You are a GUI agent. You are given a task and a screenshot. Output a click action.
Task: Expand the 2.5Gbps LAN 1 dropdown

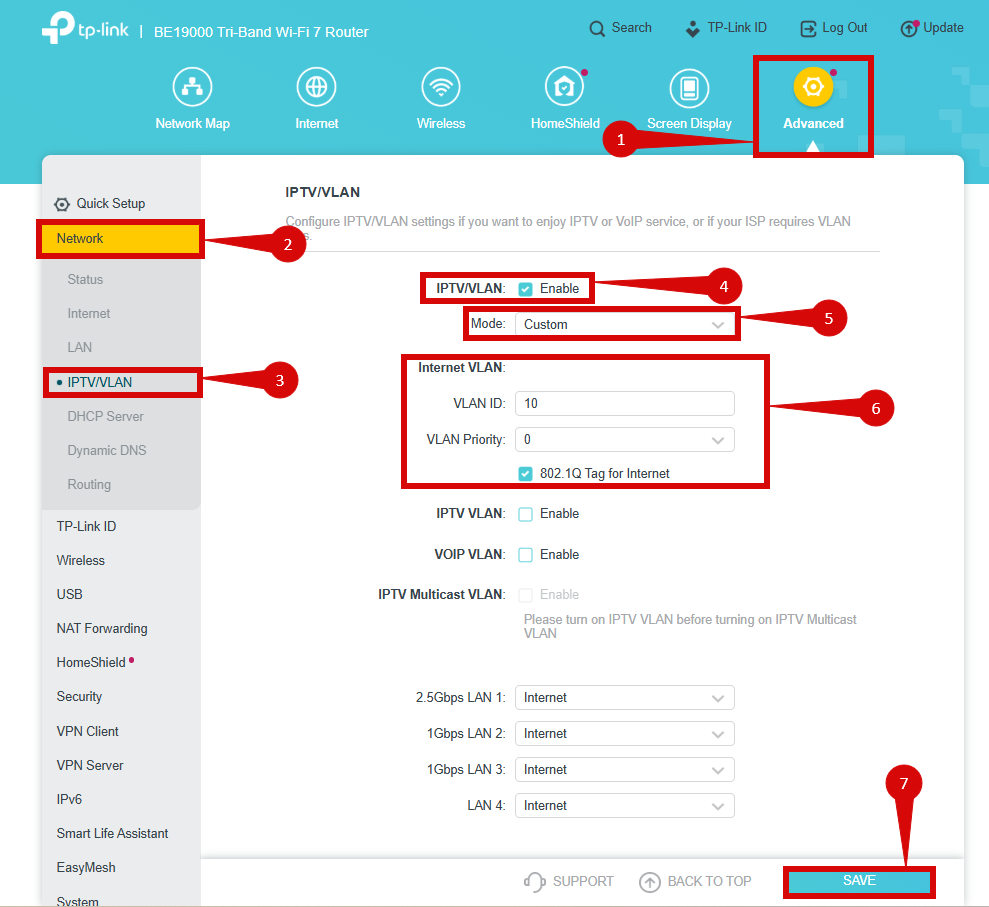(x=625, y=697)
